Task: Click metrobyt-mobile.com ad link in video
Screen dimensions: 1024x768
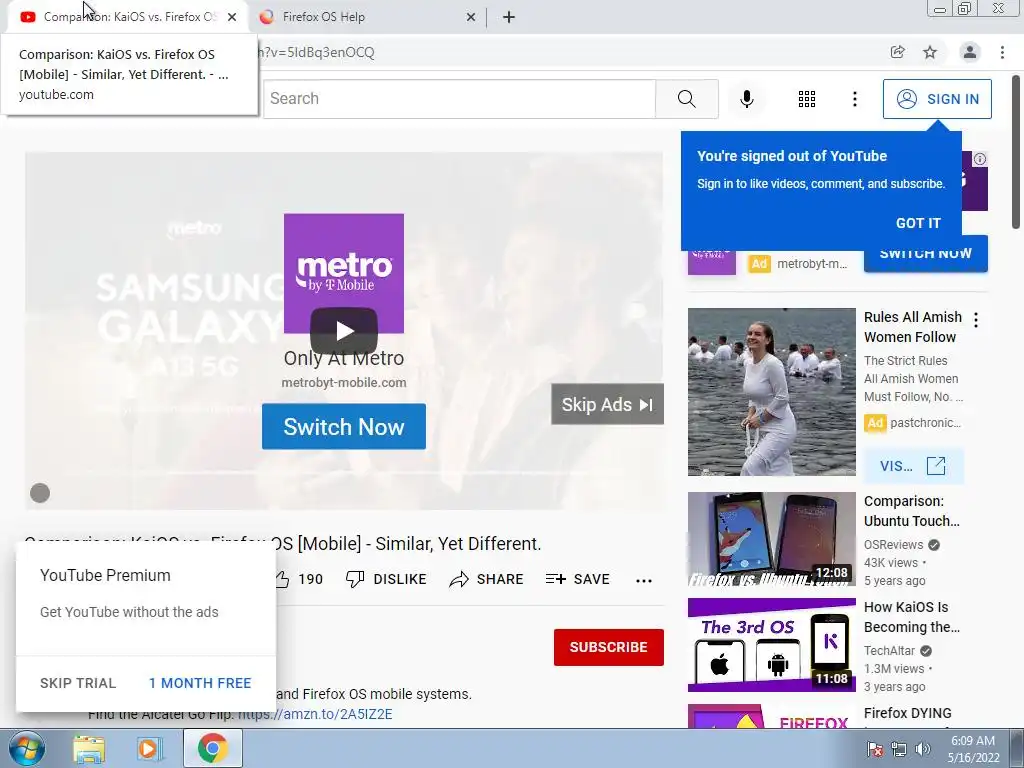Action: (x=344, y=383)
